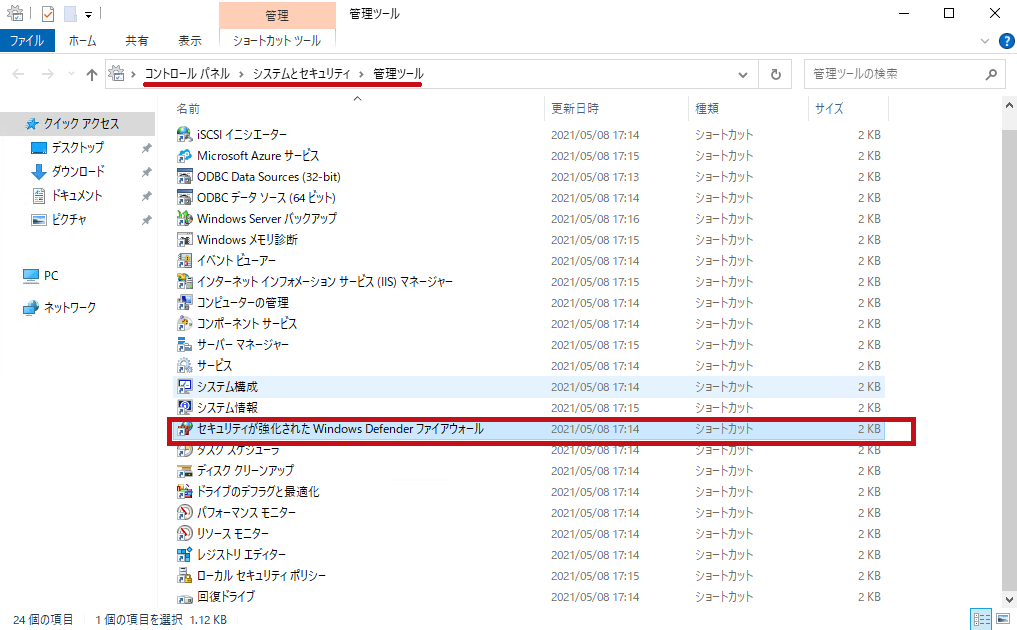Select the レジストリ エディター icon
This screenshot has height=630, width=1017.
[184, 555]
